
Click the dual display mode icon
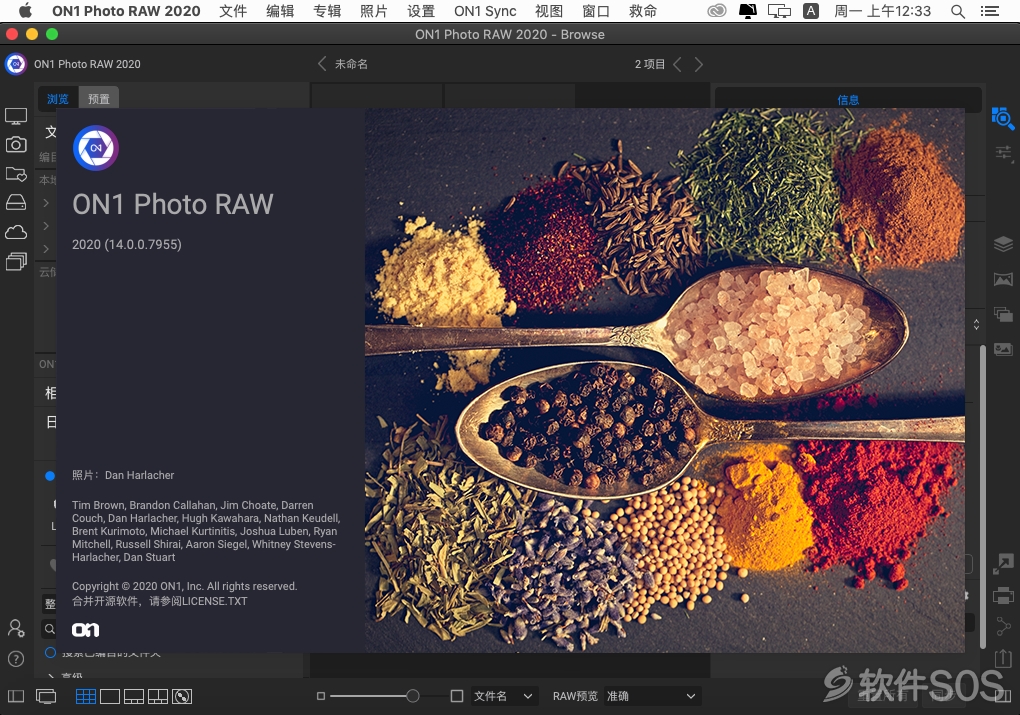pyautogui.click(x=46, y=696)
